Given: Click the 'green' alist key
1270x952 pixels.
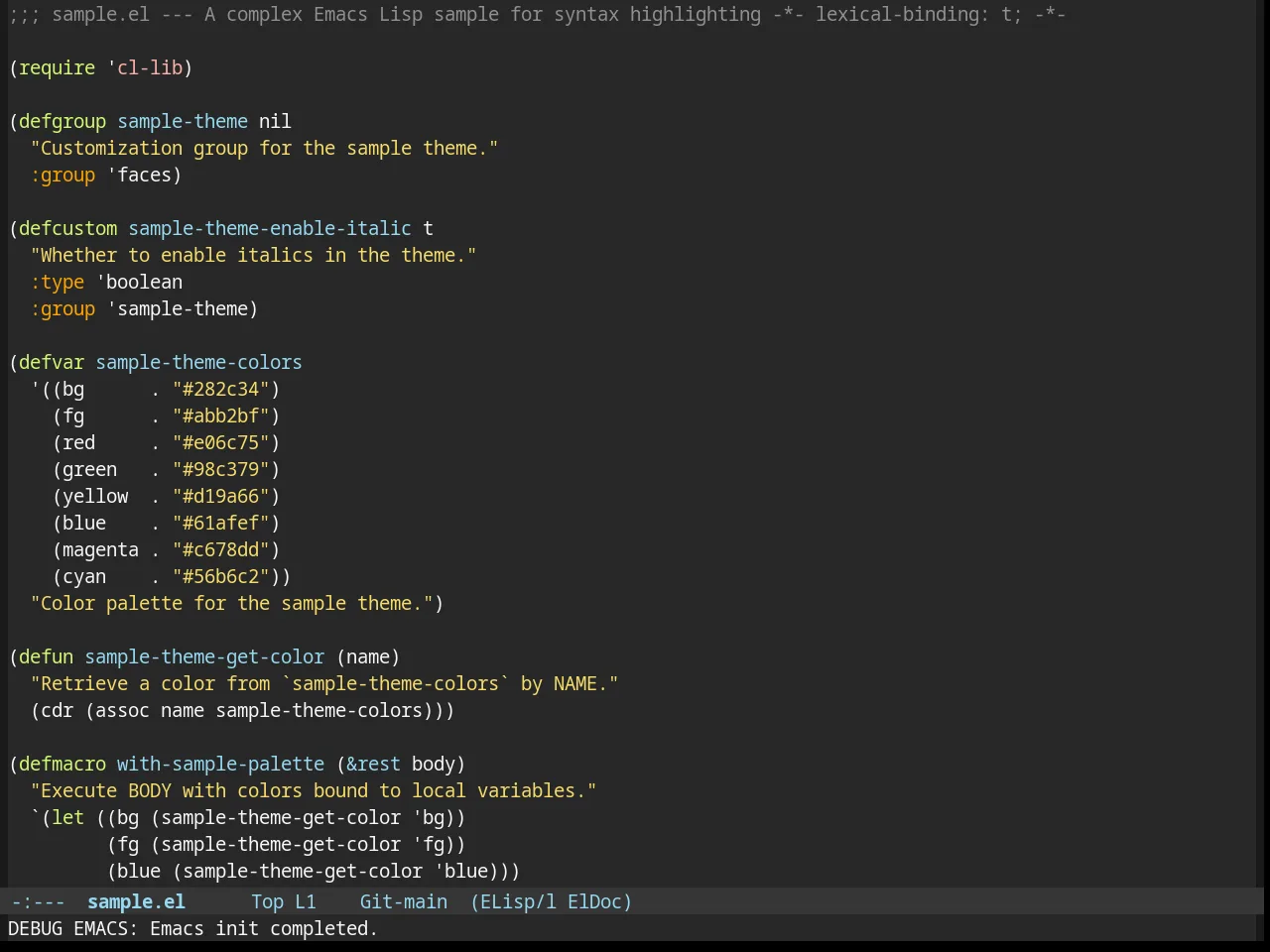Looking at the screenshot, I should click(89, 469).
